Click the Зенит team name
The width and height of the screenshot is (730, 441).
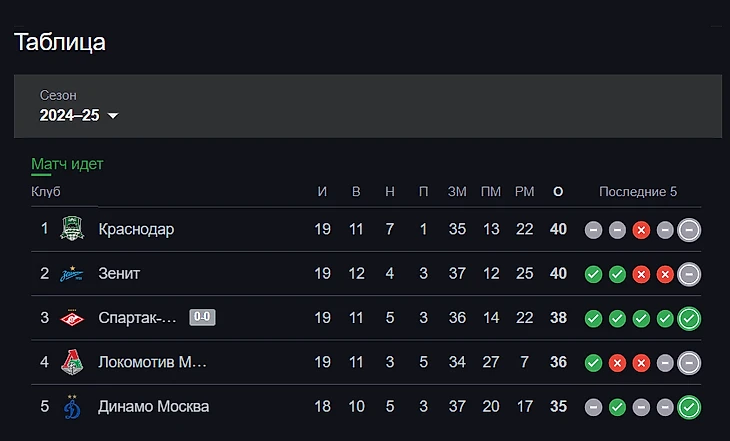point(119,273)
